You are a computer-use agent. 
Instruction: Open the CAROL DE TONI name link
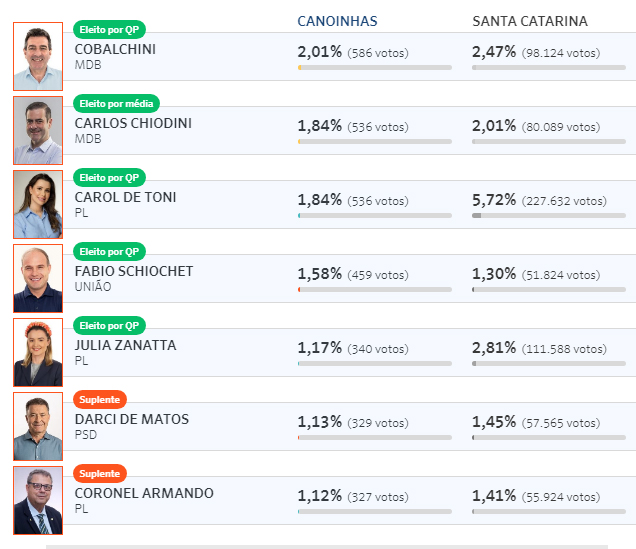tap(125, 197)
